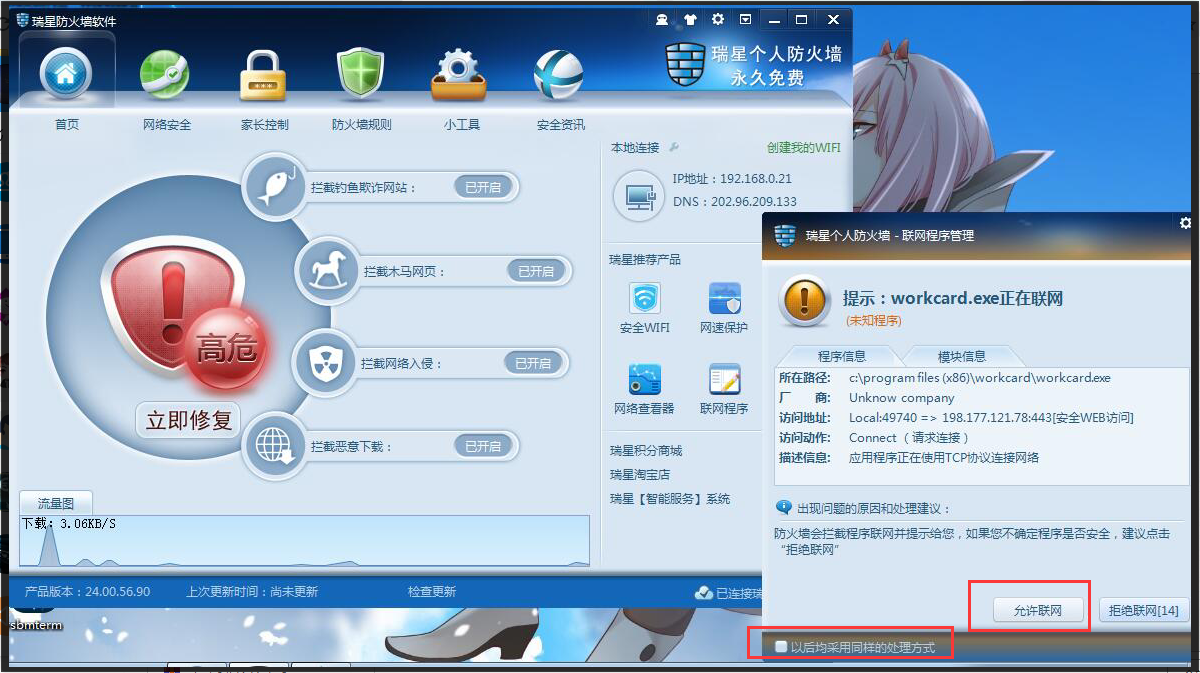
Task: Click the cloud connected status icon
Action: [x=704, y=593]
